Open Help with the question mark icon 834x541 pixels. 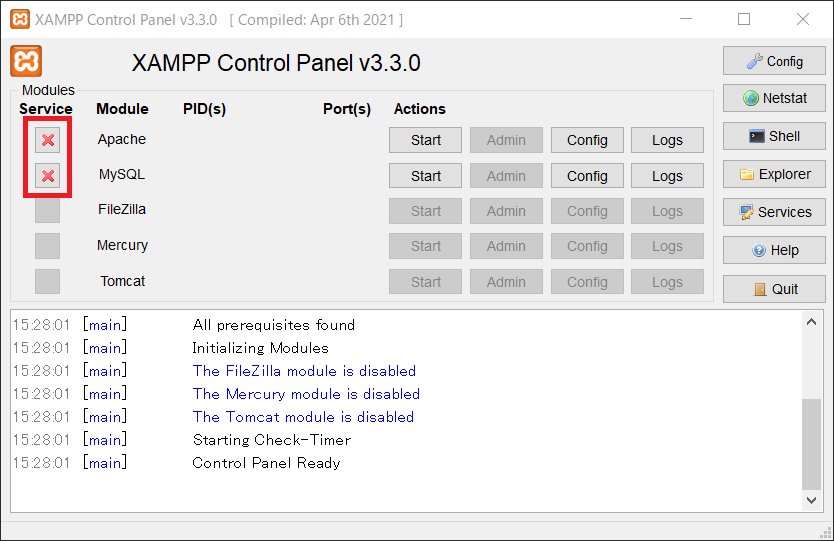774,250
